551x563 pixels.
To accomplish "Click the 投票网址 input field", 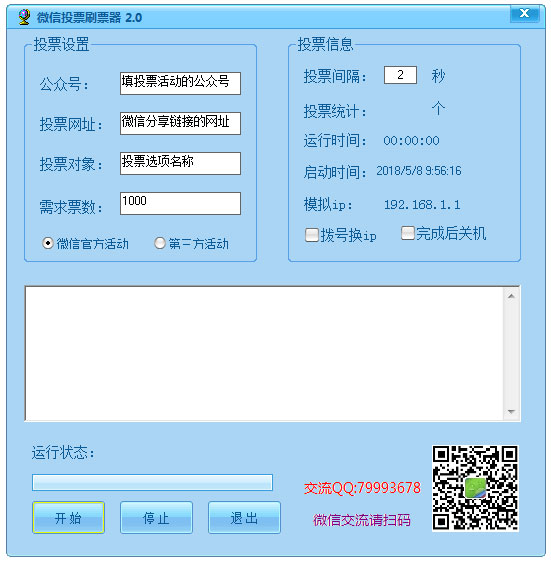I will coord(180,123).
